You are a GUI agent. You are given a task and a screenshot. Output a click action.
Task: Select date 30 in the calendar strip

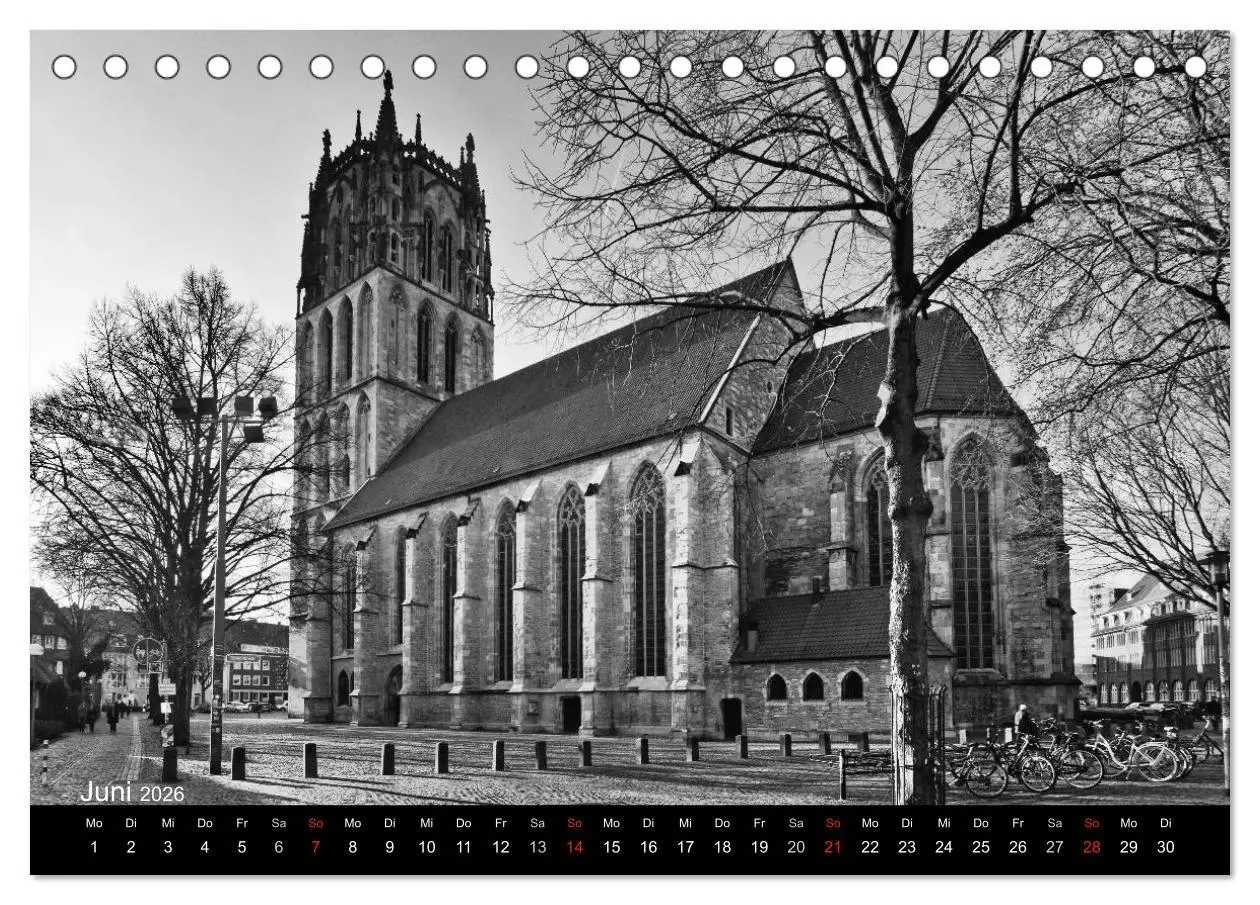click(x=1166, y=847)
